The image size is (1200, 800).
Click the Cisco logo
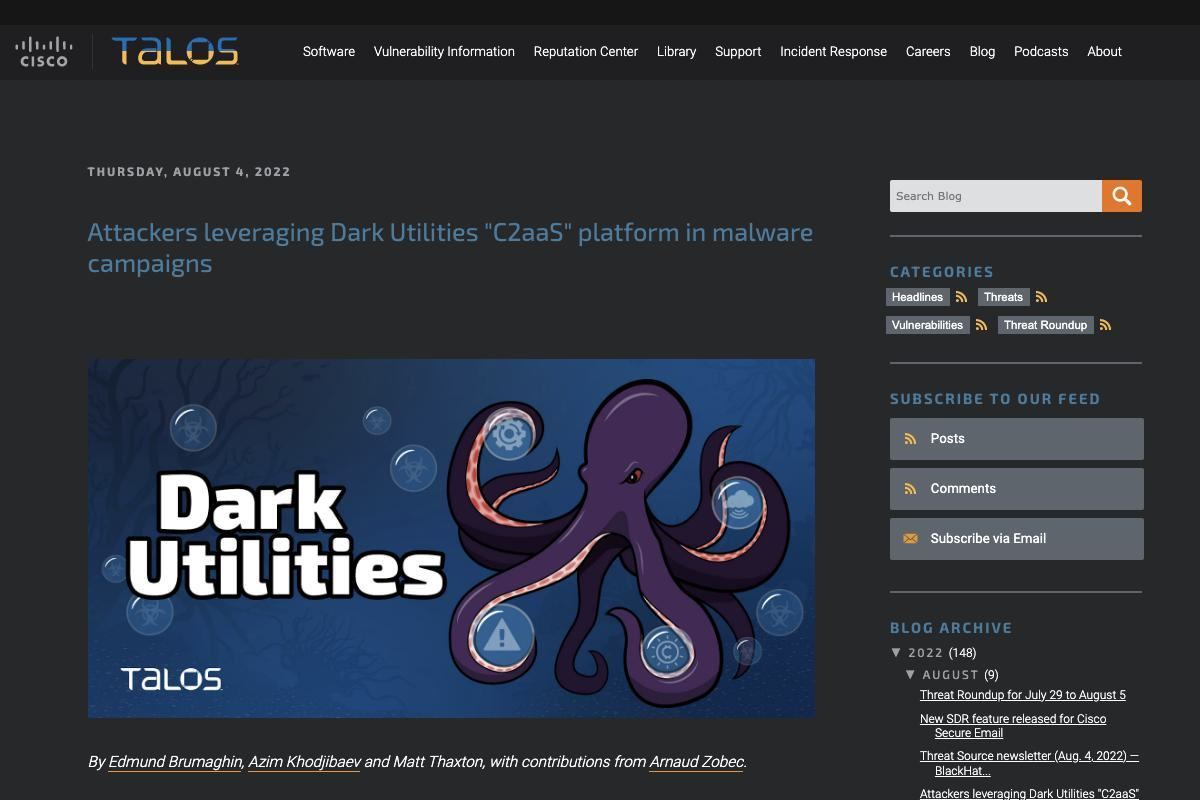(x=44, y=52)
